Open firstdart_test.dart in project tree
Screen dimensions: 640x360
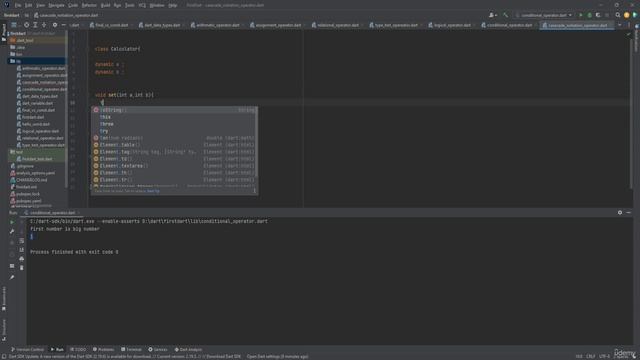point(37,159)
